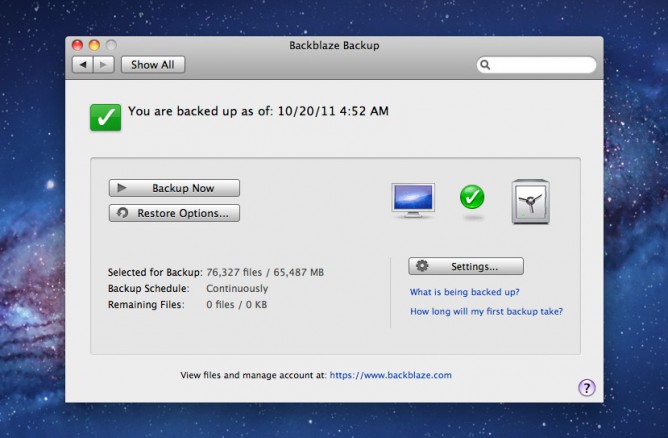The width and height of the screenshot is (668, 438).
Task: Open the Settings dialog
Action: coord(465,266)
